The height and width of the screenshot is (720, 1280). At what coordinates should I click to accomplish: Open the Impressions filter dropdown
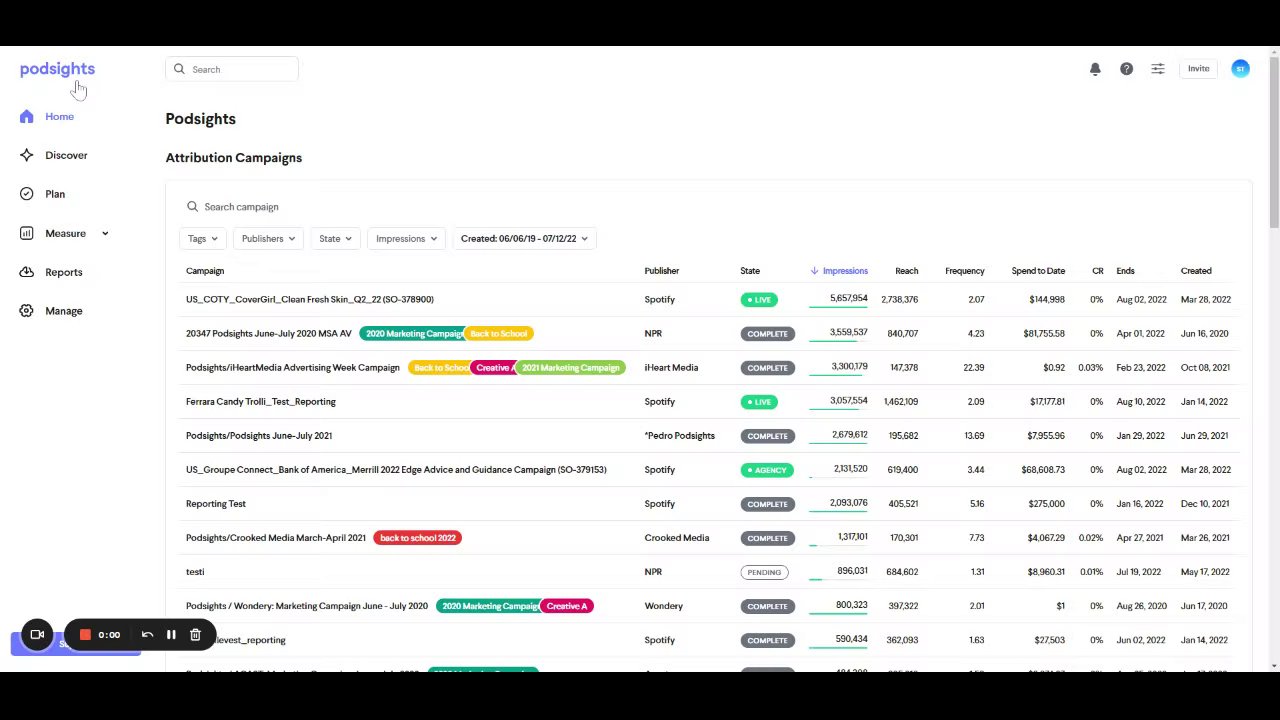click(x=406, y=239)
